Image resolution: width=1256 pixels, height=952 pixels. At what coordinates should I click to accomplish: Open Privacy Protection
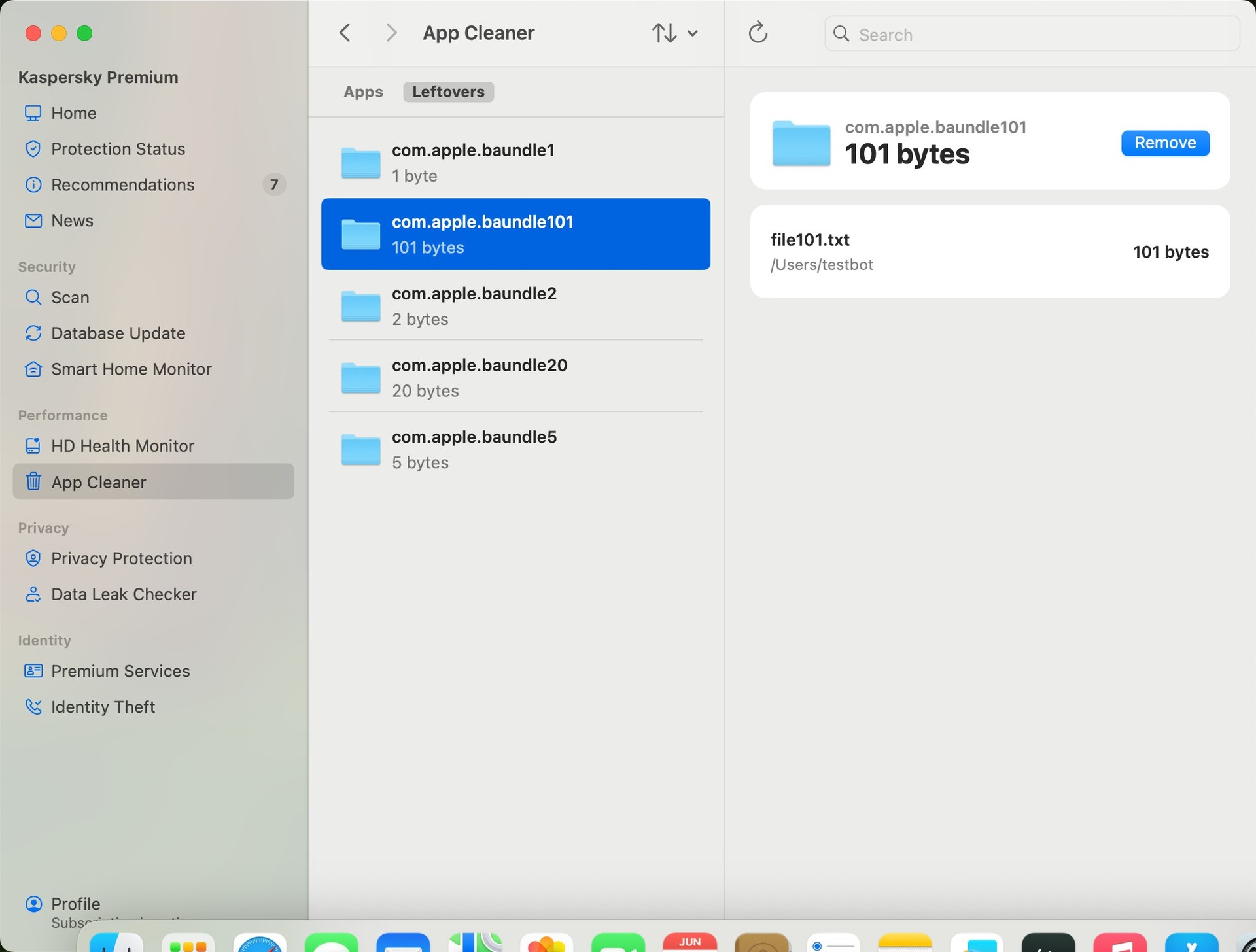153,558
